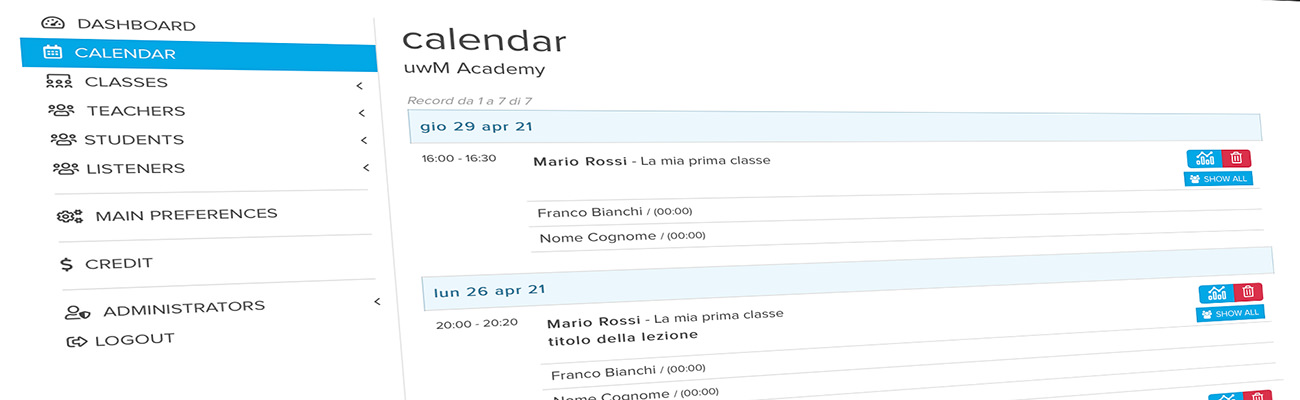This screenshot has width=1300, height=400.
Task: Expand the Classes submenu chevron
Action: (359, 85)
